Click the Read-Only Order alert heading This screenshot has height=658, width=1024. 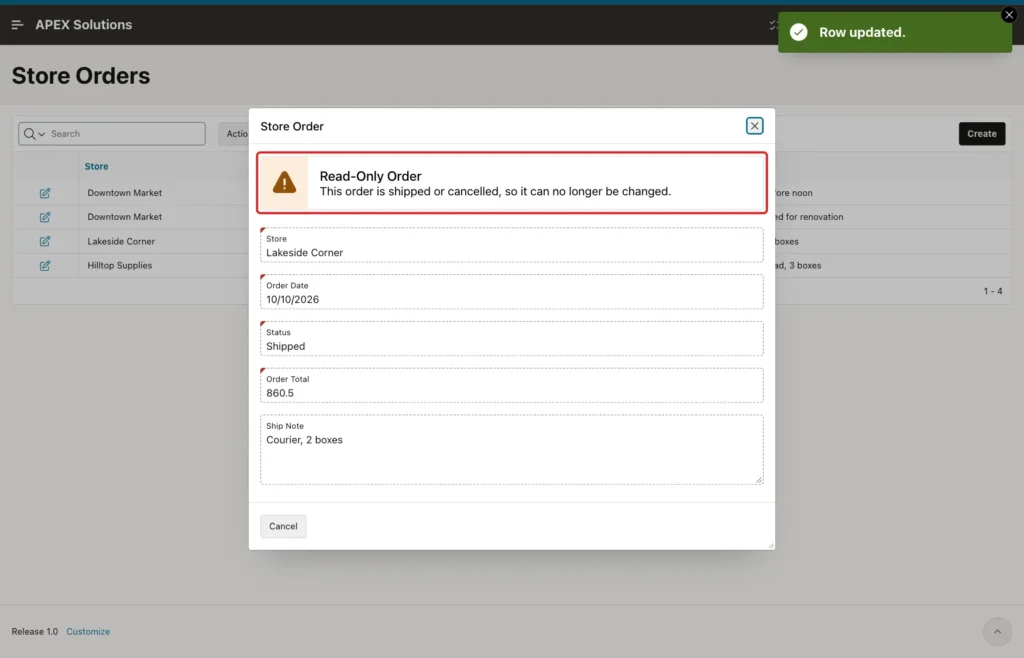(x=370, y=176)
